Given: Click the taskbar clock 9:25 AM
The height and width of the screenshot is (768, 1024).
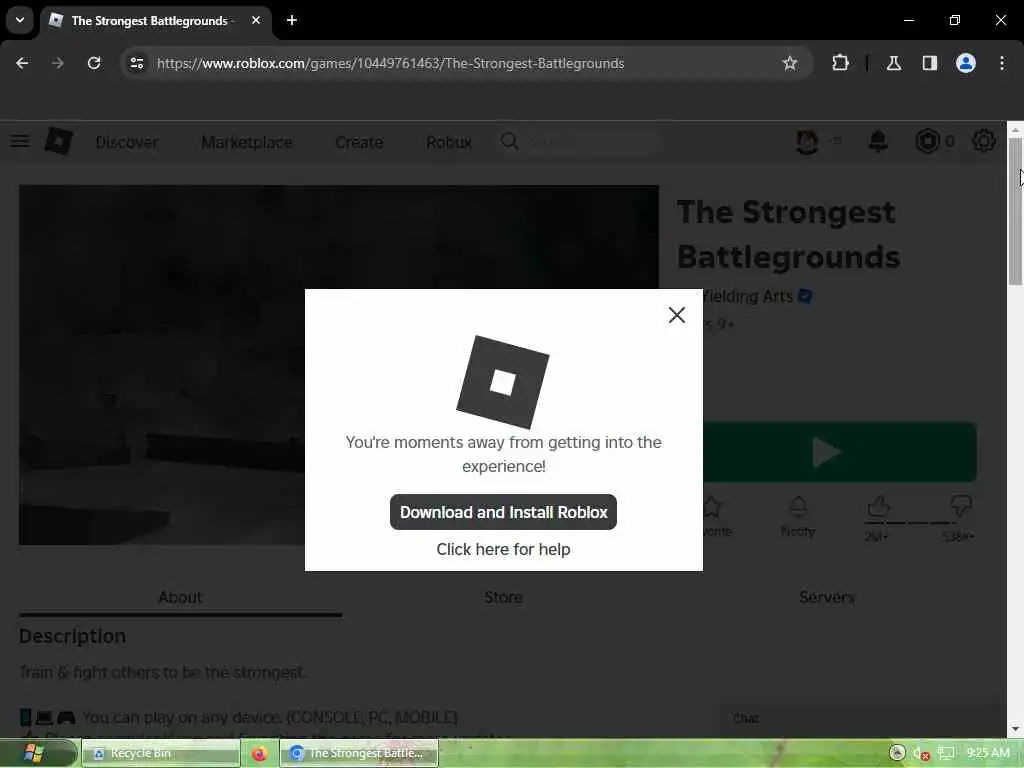Looking at the screenshot, I should [989, 753].
